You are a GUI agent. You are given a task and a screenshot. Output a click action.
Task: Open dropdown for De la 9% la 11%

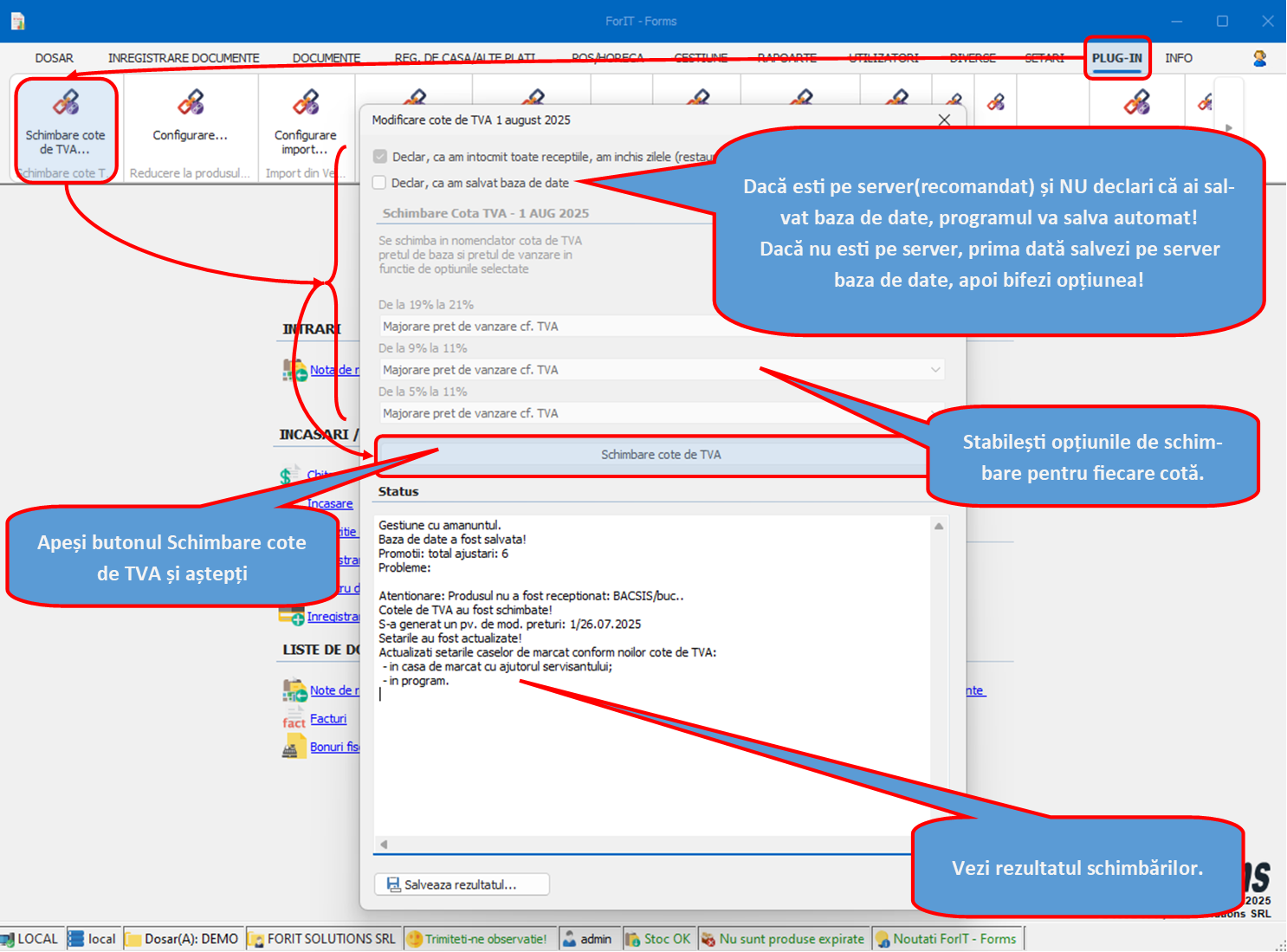(x=935, y=370)
